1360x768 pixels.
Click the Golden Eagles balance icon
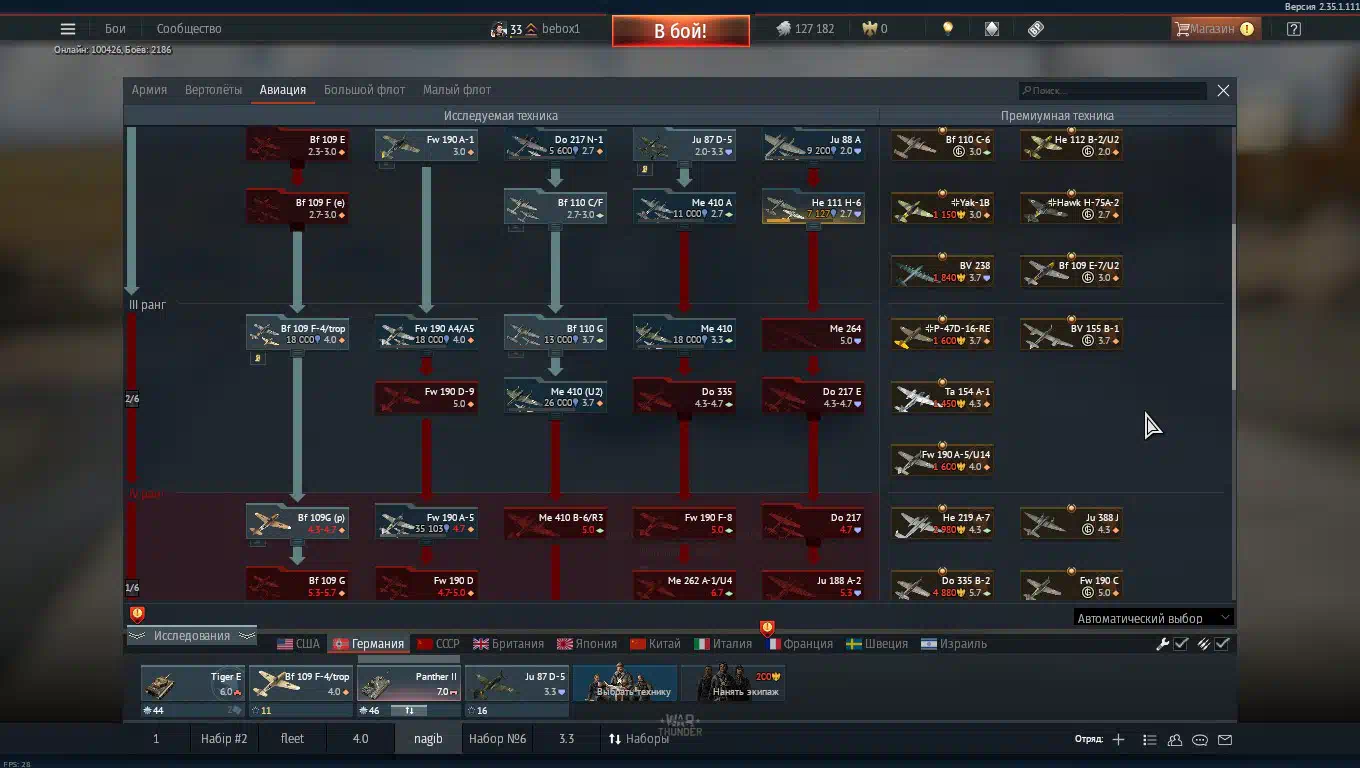(868, 29)
